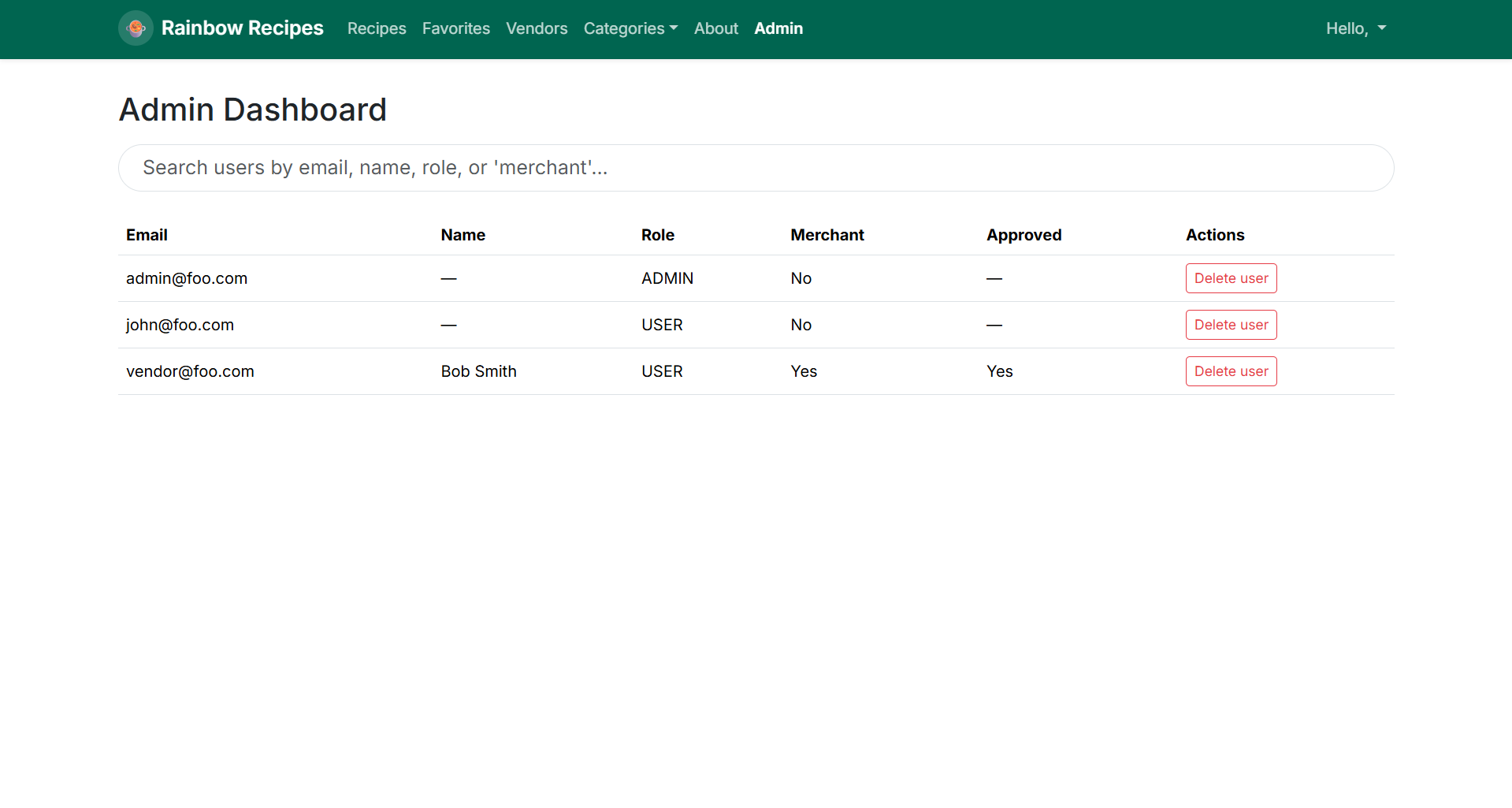Click the Merchant column header
The width and height of the screenshot is (1512, 808).
pos(827,235)
